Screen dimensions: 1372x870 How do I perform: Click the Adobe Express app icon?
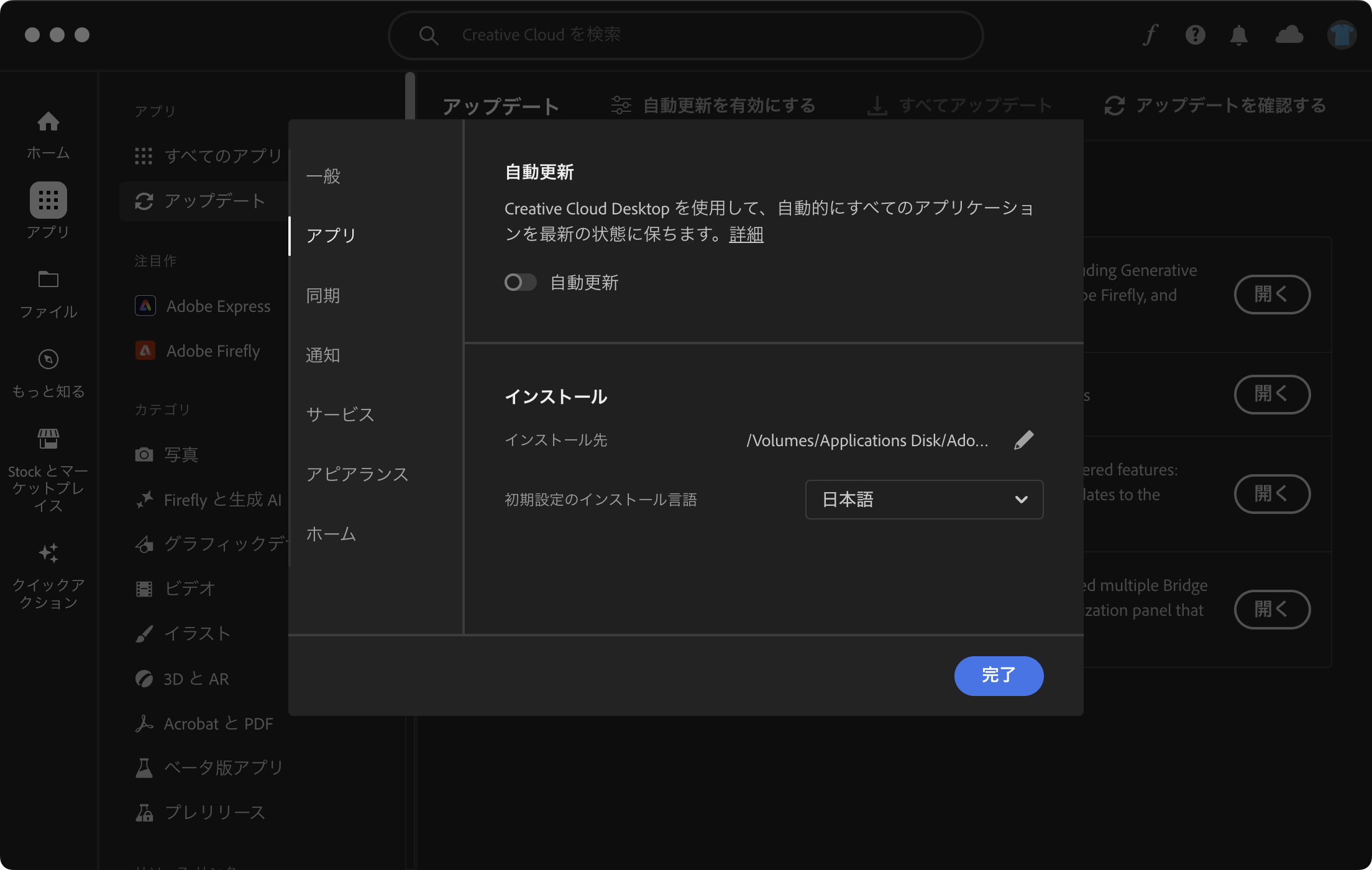point(145,306)
